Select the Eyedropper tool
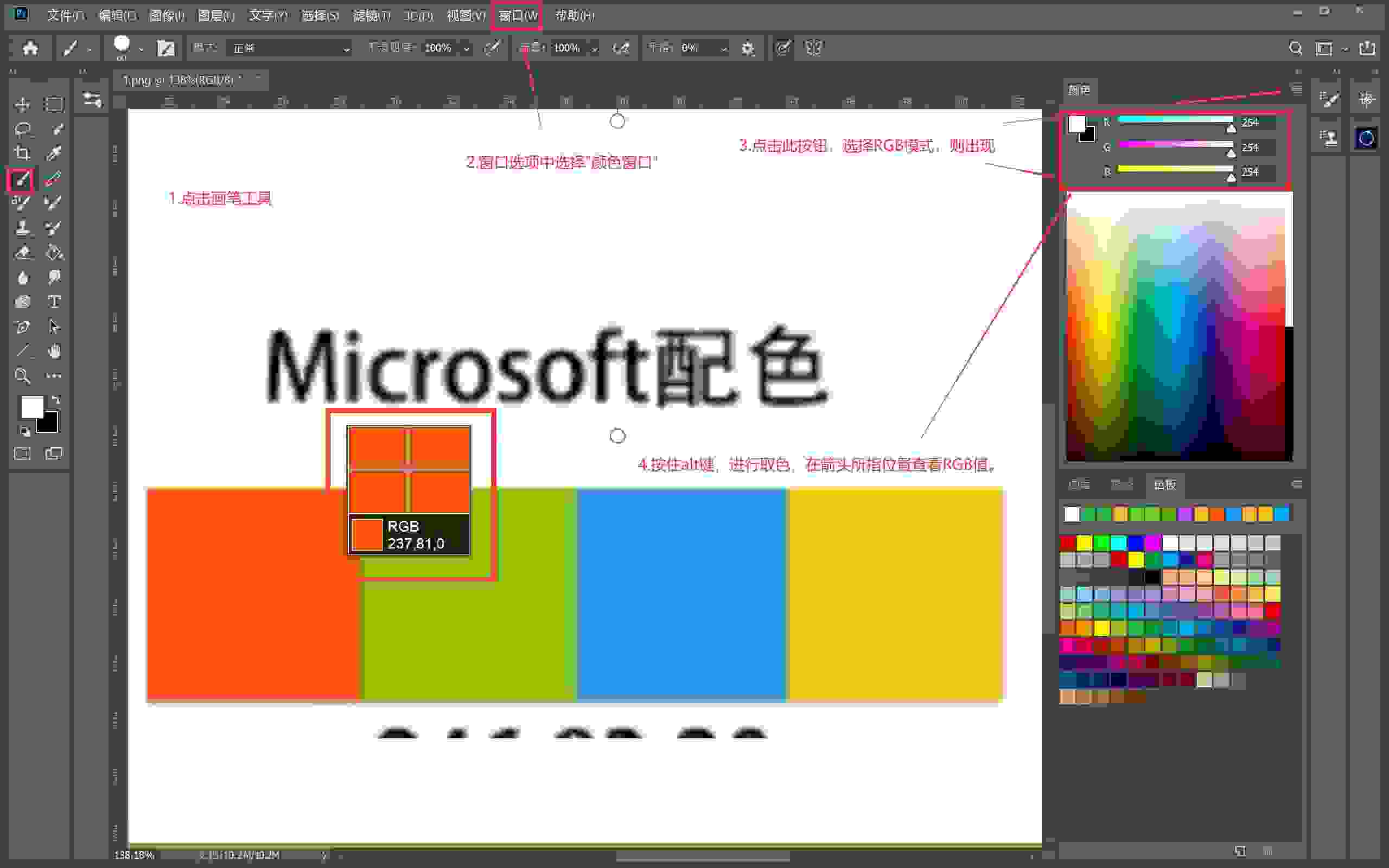Image resolution: width=1389 pixels, height=868 pixels. [54, 154]
